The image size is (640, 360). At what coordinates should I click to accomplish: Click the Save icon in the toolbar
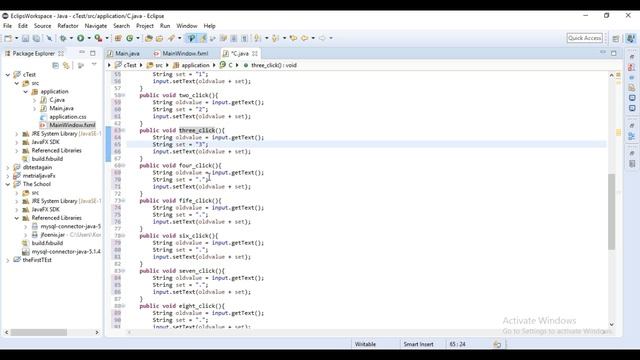(x=25, y=38)
